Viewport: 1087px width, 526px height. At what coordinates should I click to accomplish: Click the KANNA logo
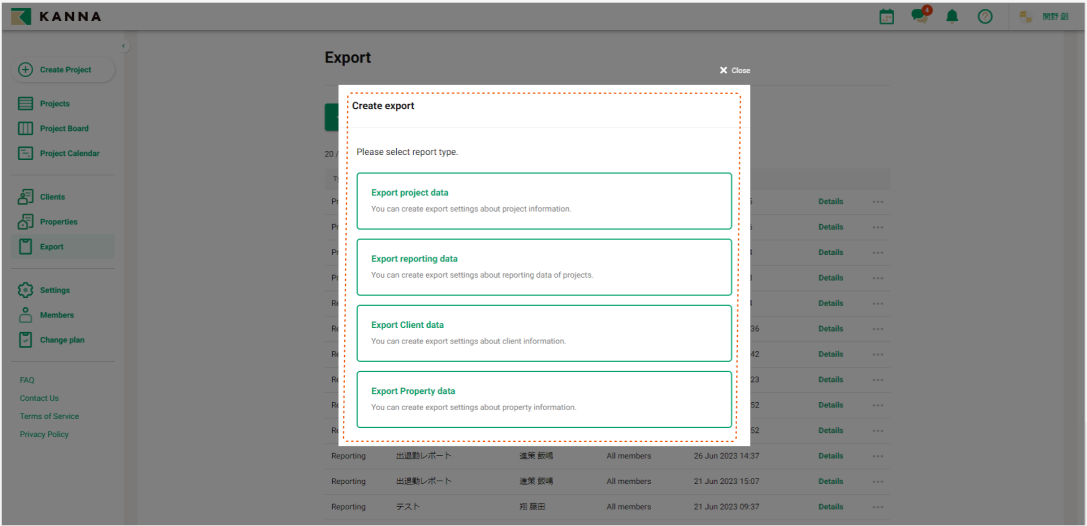pyautogui.click(x=56, y=17)
